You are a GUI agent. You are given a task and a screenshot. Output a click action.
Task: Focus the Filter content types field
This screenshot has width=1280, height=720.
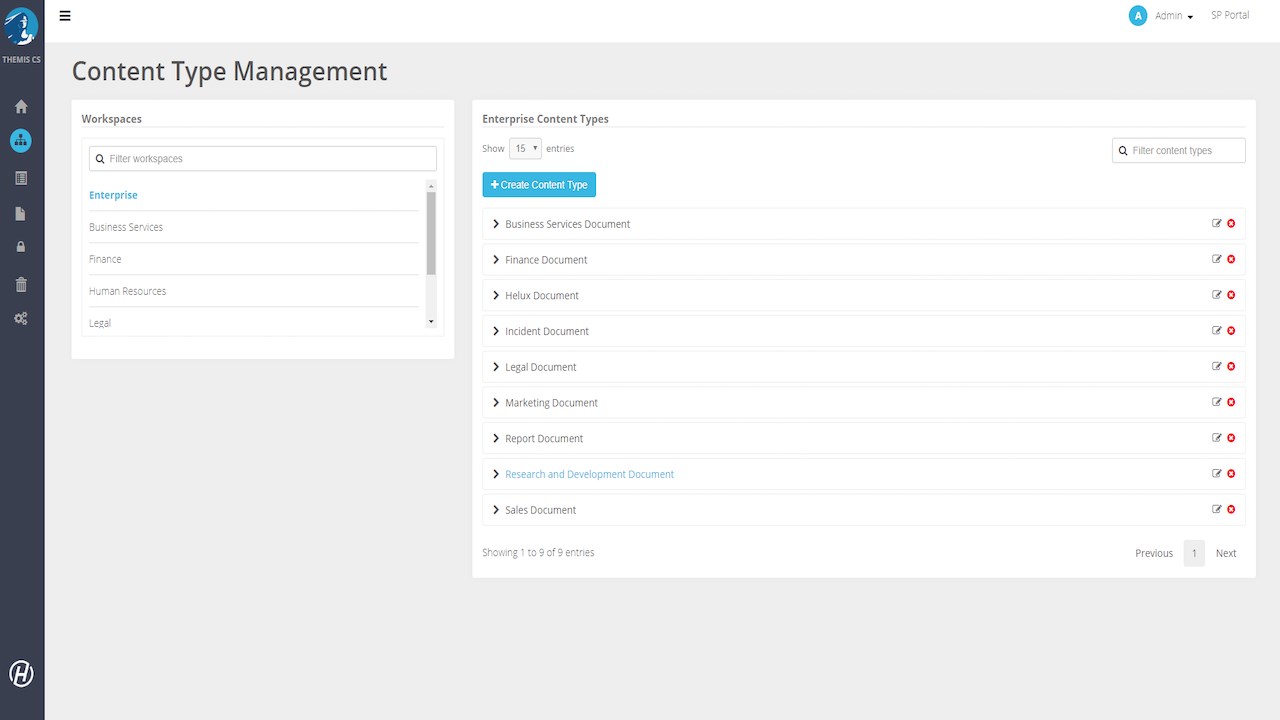[x=1179, y=150]
